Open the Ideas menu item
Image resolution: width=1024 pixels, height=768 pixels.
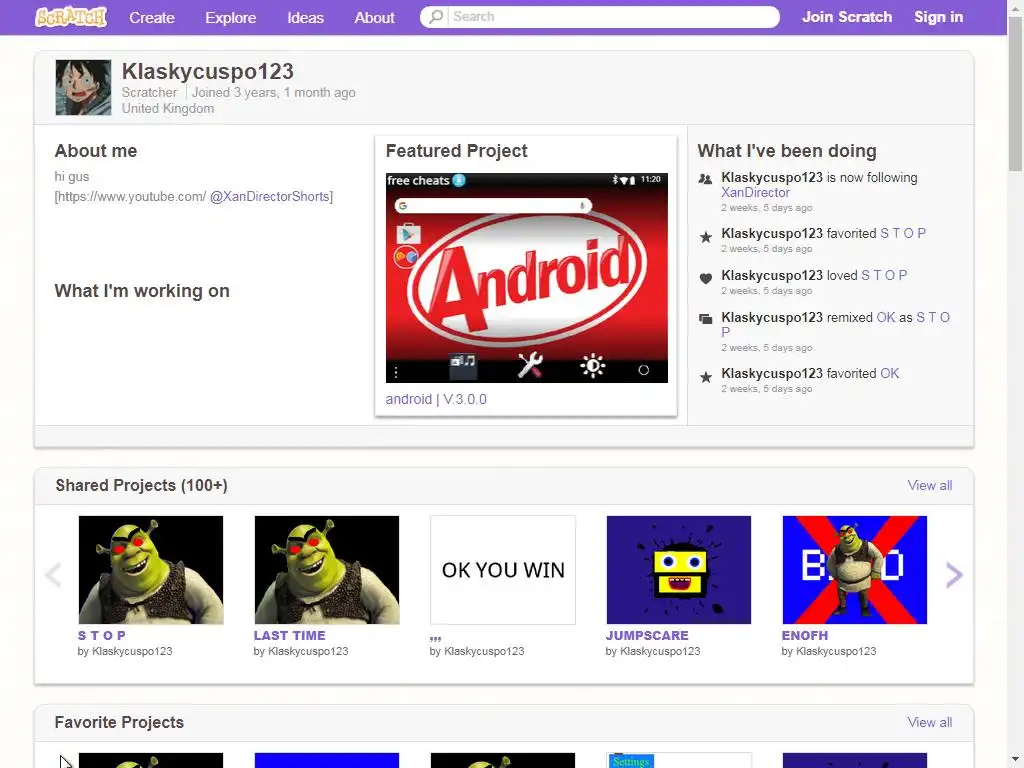pyautogui.click(x=306, y=18)
